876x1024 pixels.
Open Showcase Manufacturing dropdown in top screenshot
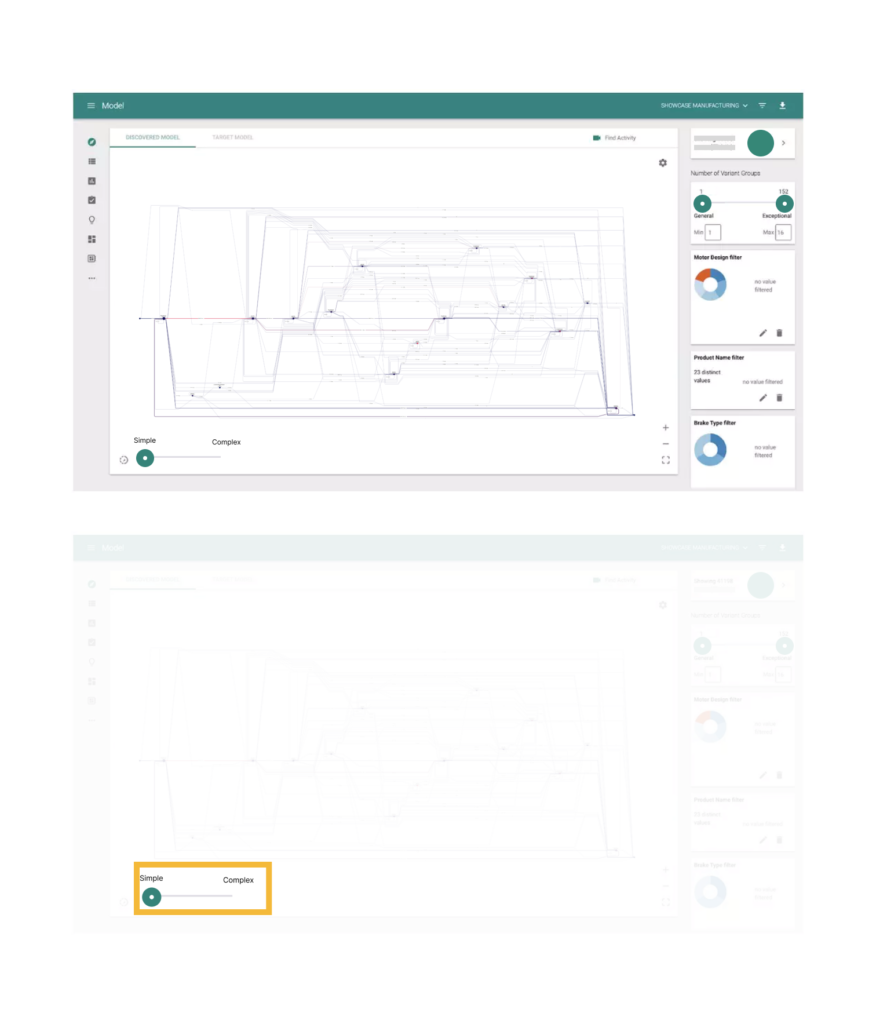coord(703,105)
